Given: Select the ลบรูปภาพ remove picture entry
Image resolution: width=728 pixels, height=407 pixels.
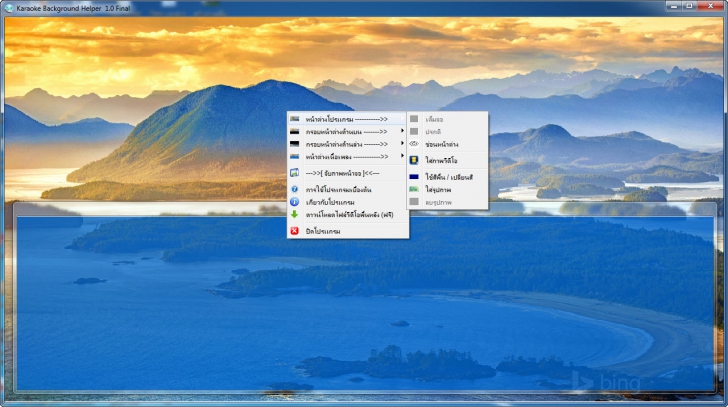Looking at the screenshot, I should click(x=448, y=202).
